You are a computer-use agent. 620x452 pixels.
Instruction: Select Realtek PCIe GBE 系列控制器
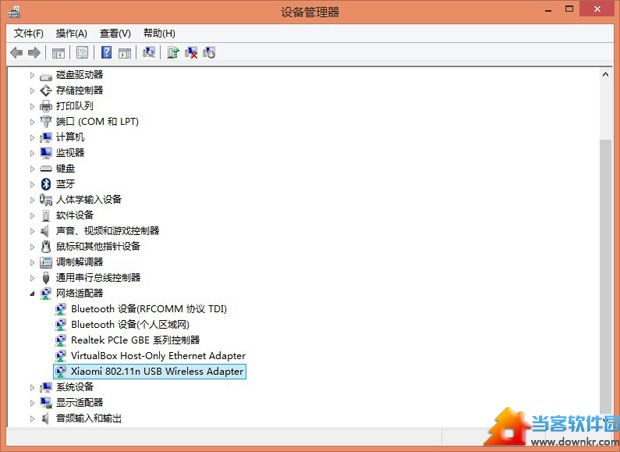pos(135,340)
